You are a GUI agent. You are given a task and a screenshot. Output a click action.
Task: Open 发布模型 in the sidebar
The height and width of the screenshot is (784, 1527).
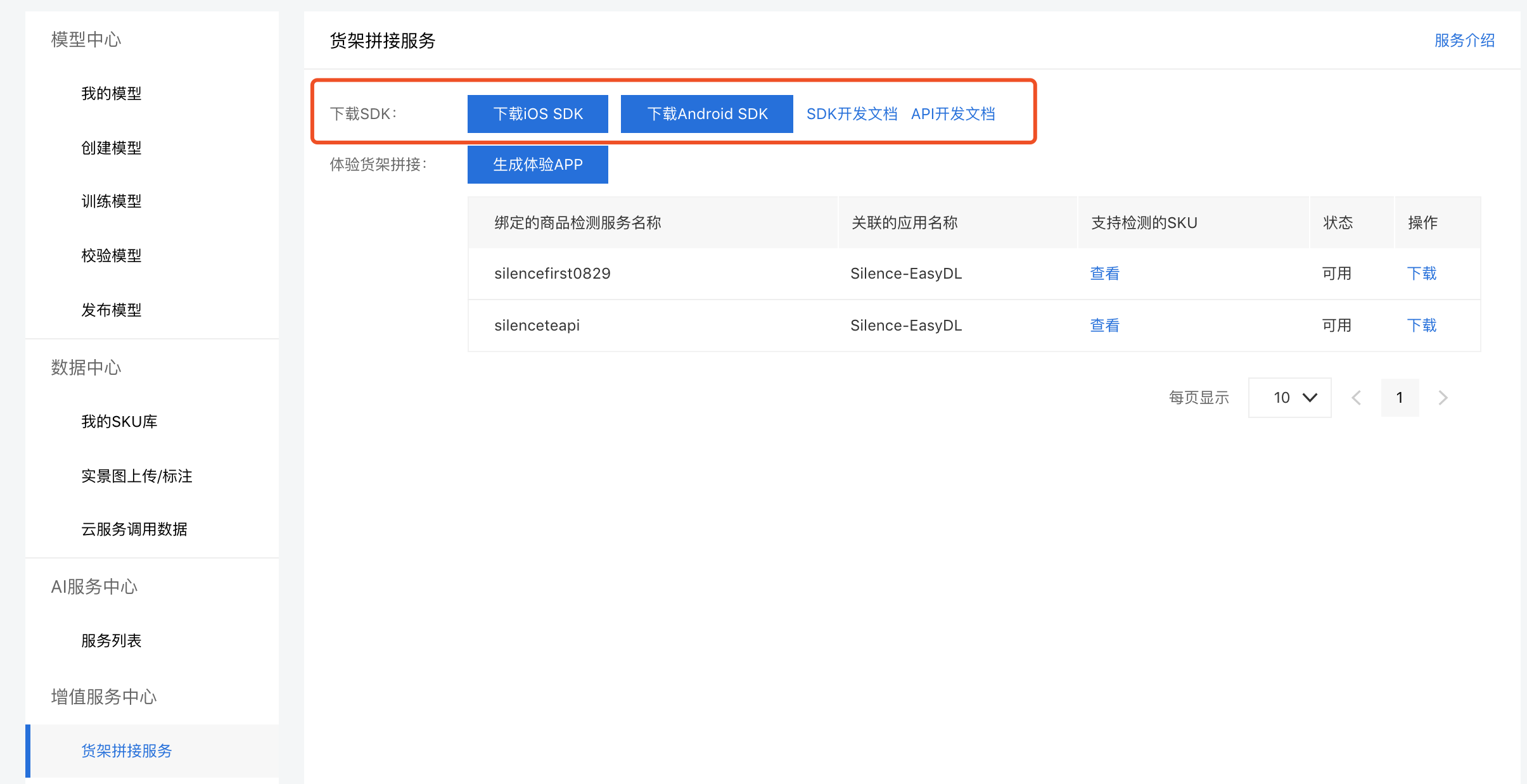tap(112, 310)
